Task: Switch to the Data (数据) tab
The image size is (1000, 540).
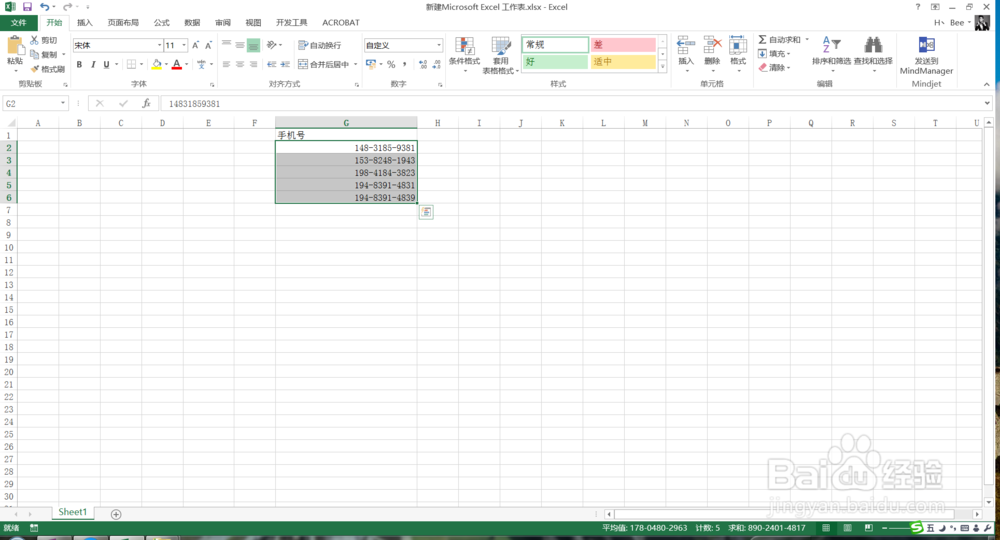Action: point(192,22)
